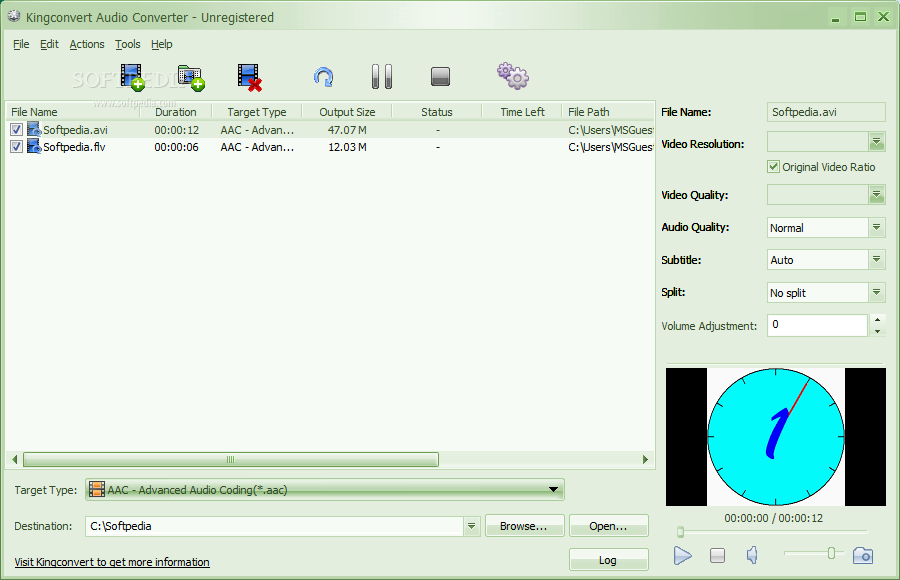Click the File Path column header
This screenshot has height=580, width=900.
(x=608, y=112)
